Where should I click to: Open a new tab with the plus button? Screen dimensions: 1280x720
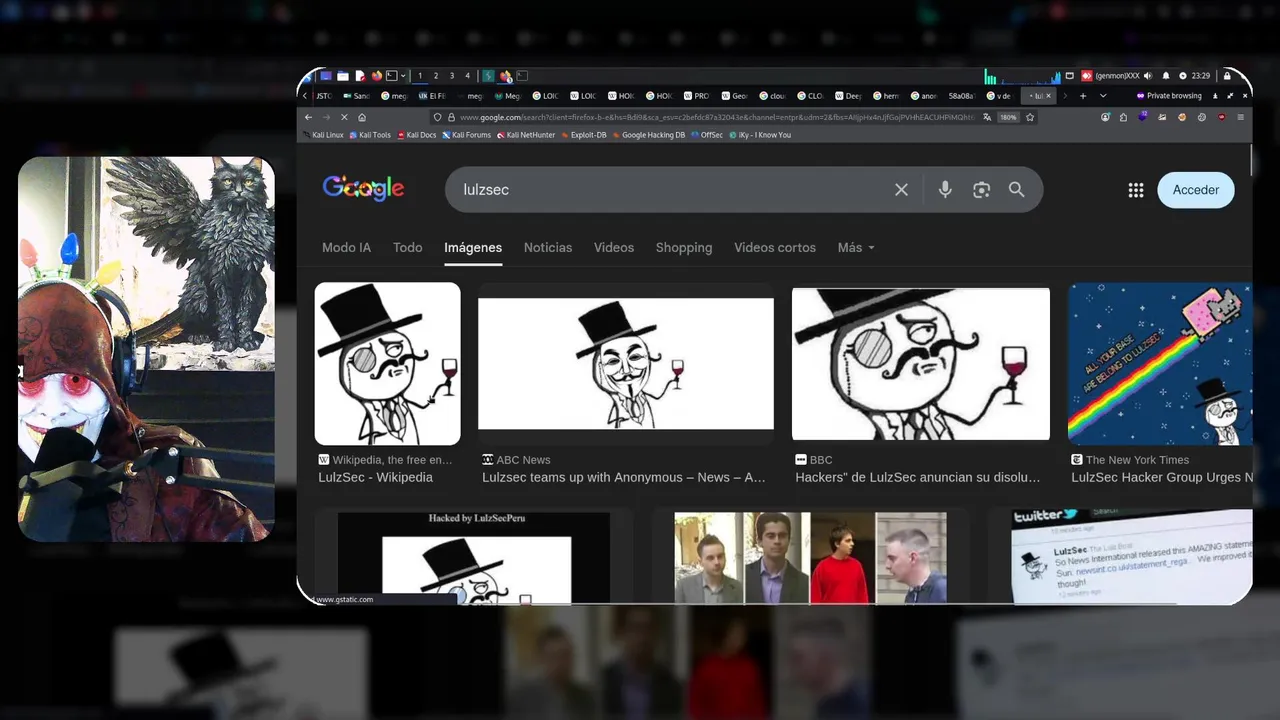point(1083,96)
